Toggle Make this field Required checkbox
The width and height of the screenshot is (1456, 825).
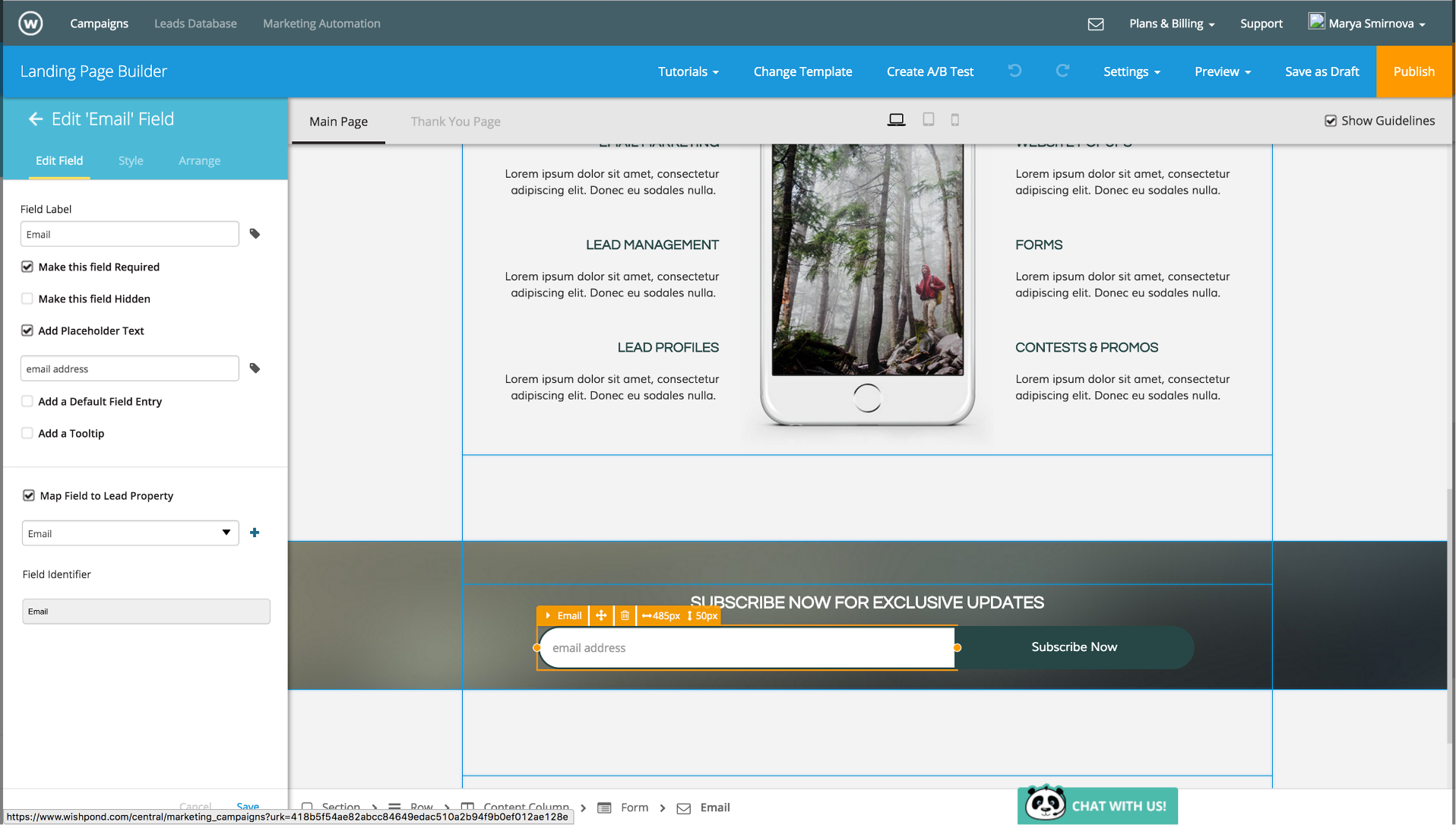[27, 267]
